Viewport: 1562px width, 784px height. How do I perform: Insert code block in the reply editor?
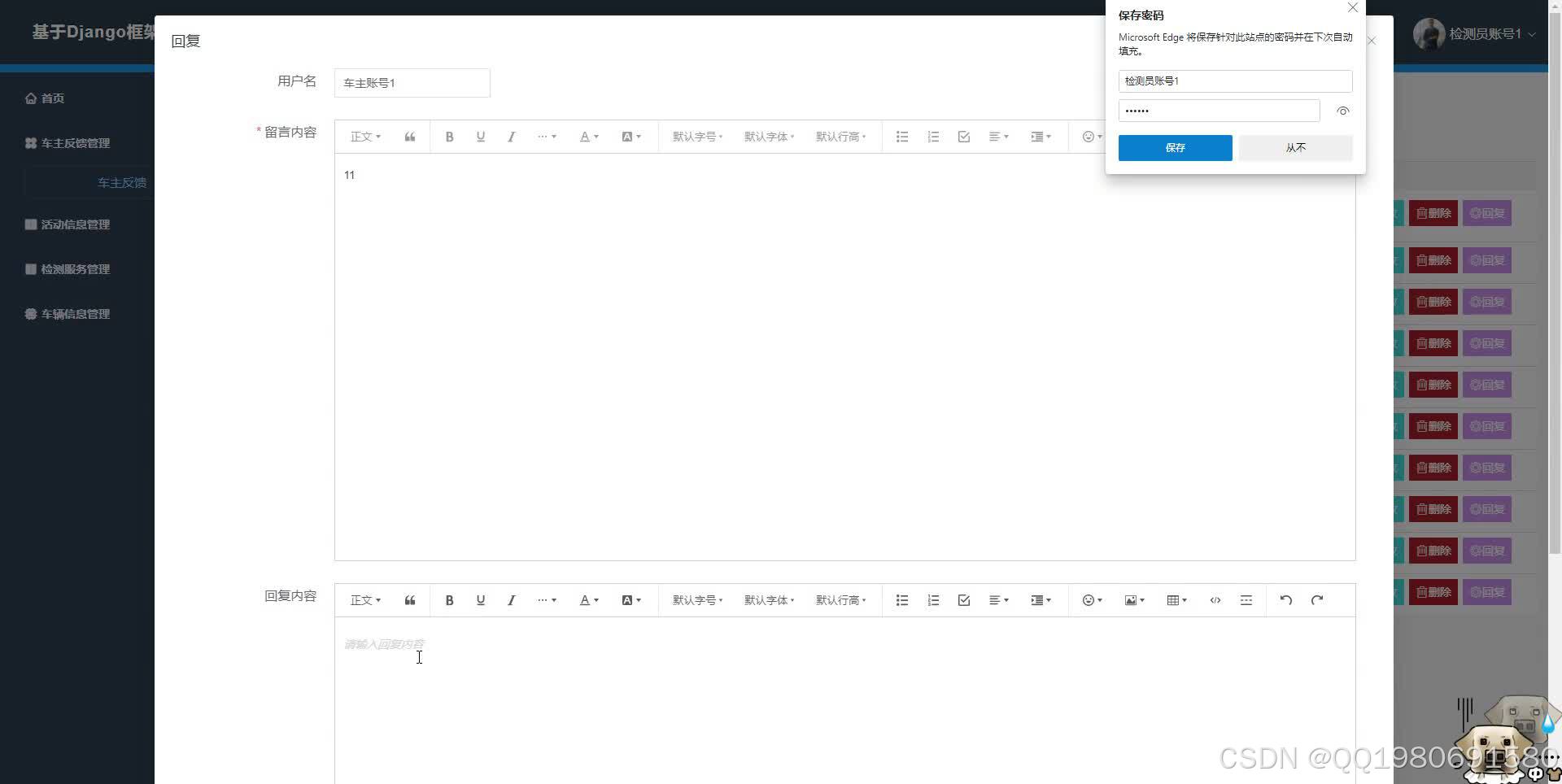[1215, 600]
